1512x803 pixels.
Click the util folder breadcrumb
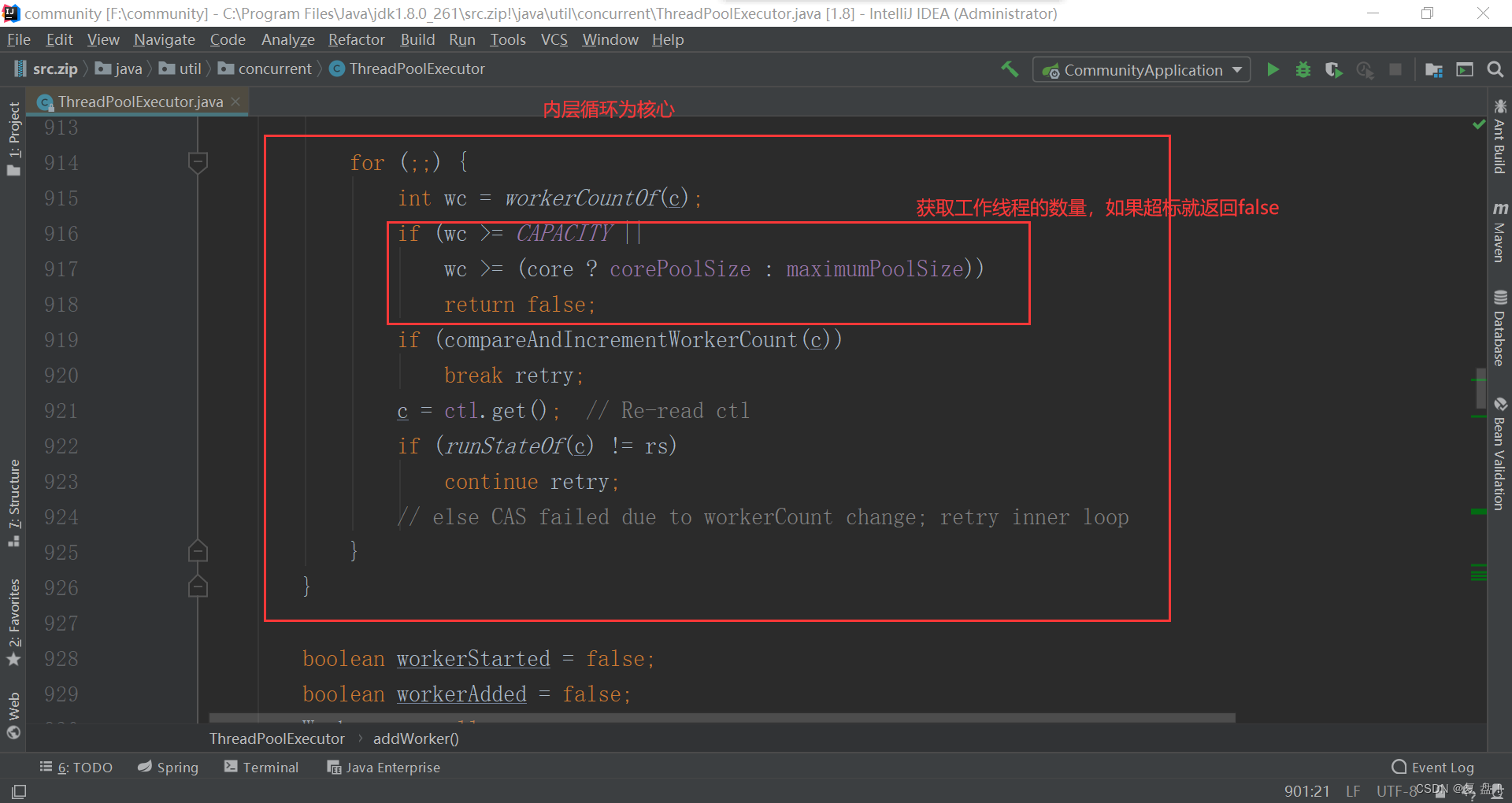click(x=180, y=69)
